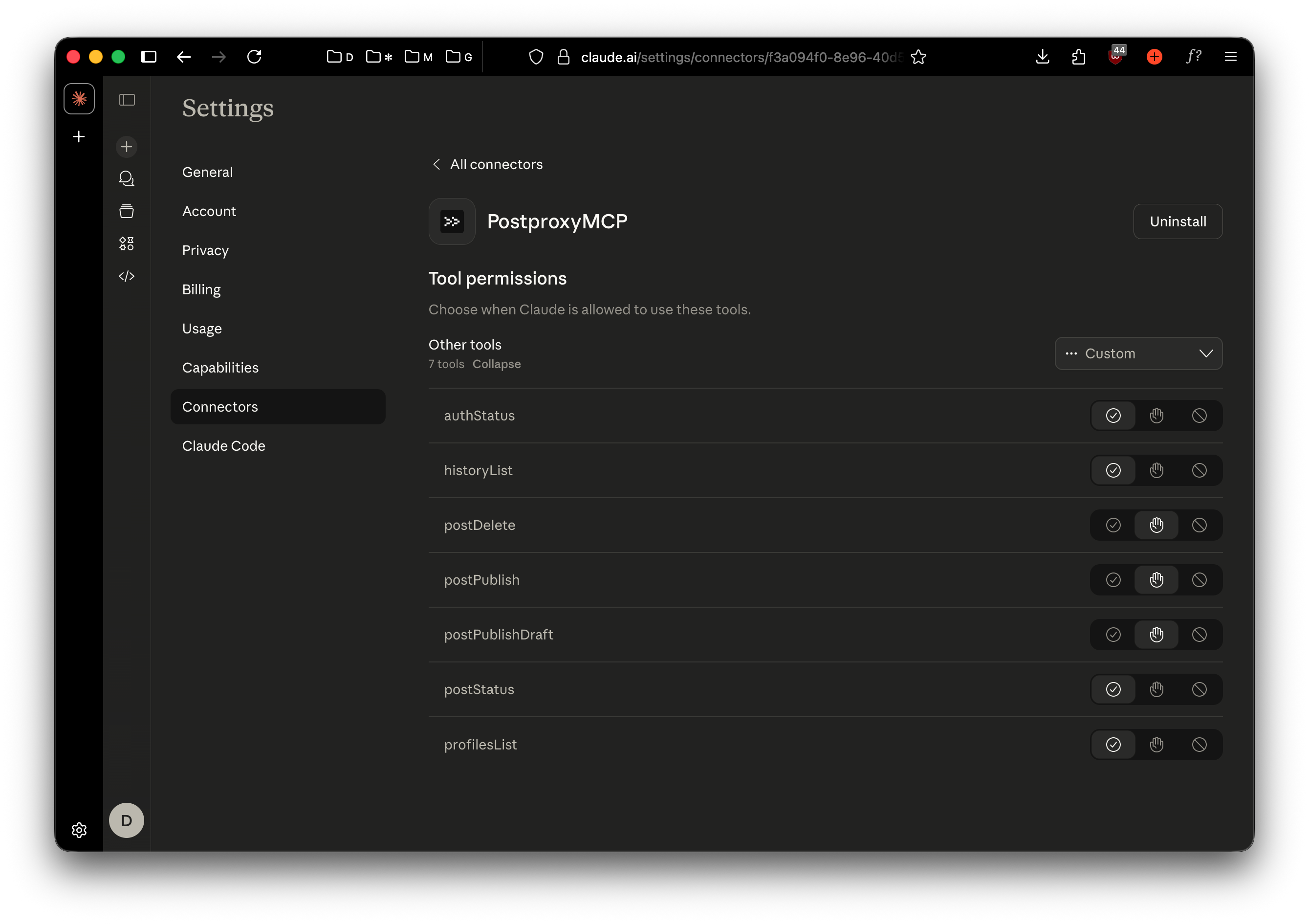Click the gear settings icon at bottom left

pyautogui.click(x=79, y=830)
